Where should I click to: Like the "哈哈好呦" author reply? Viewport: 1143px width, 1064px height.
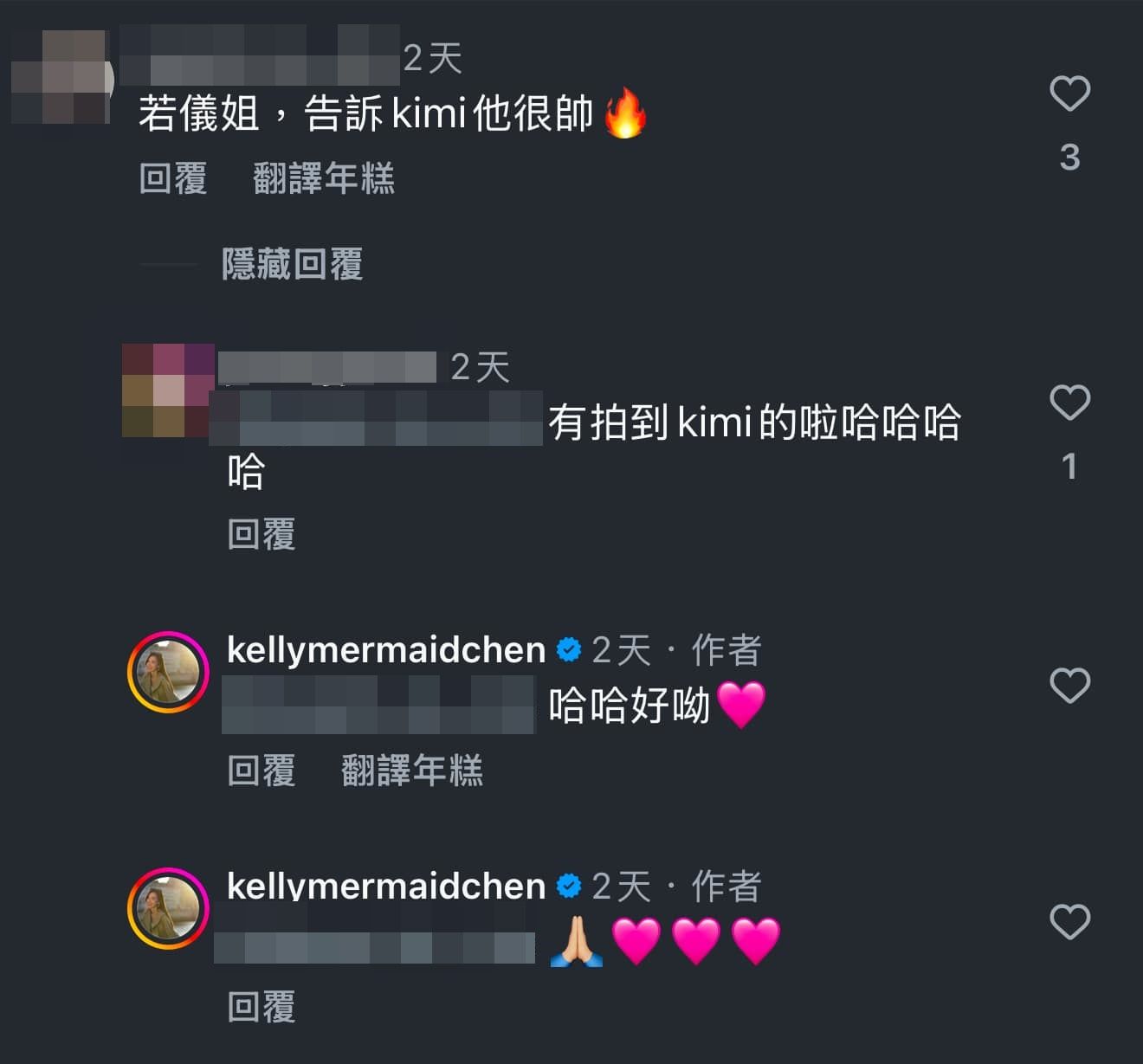[1069, 686]
